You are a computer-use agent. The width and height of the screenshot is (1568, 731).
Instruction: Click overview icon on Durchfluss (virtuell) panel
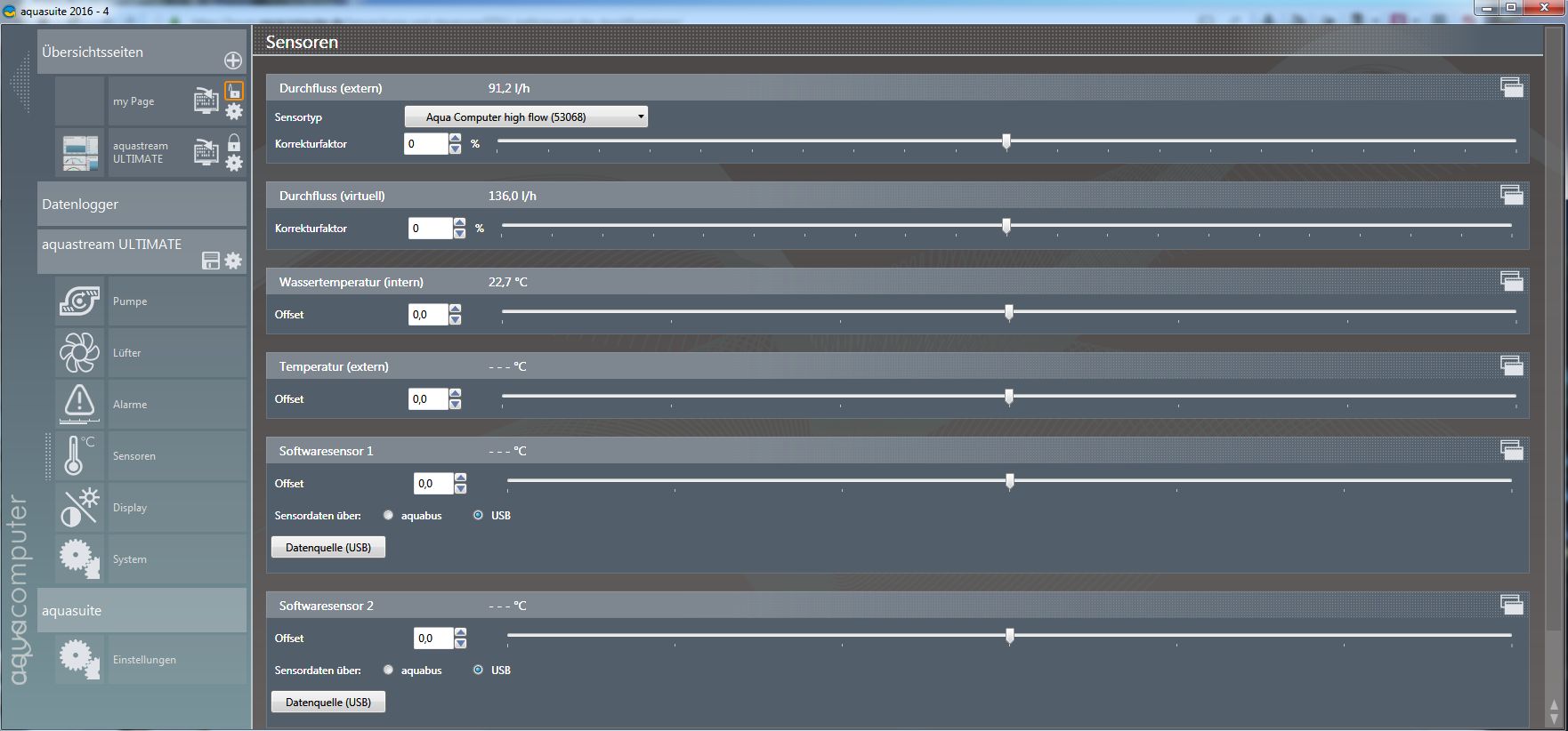tap(1512, 195)
